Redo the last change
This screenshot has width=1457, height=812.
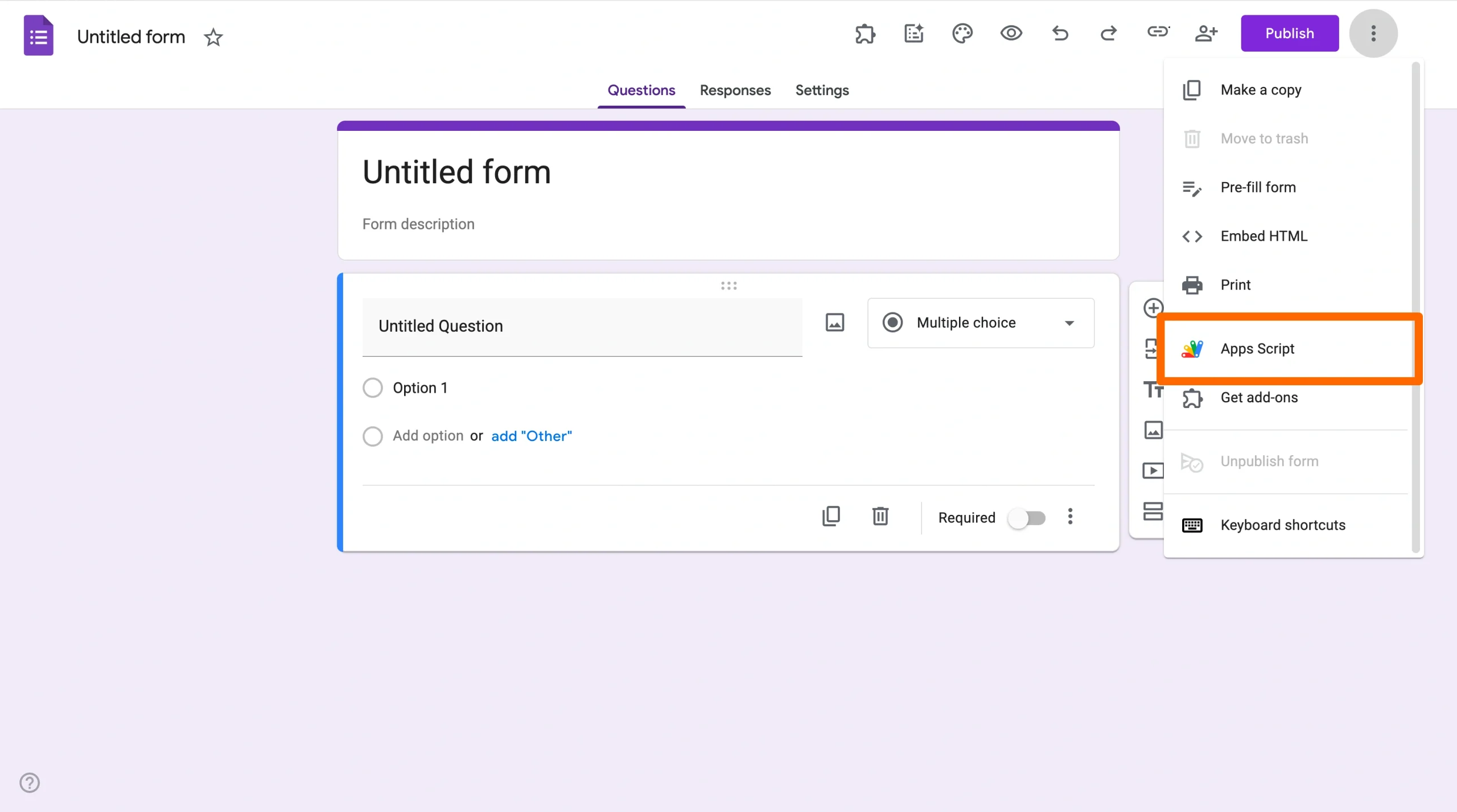coord(1109,34)
